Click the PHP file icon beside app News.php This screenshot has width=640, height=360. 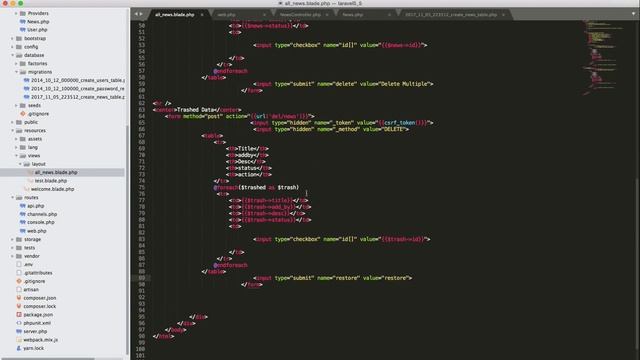[x=23, y=22]
